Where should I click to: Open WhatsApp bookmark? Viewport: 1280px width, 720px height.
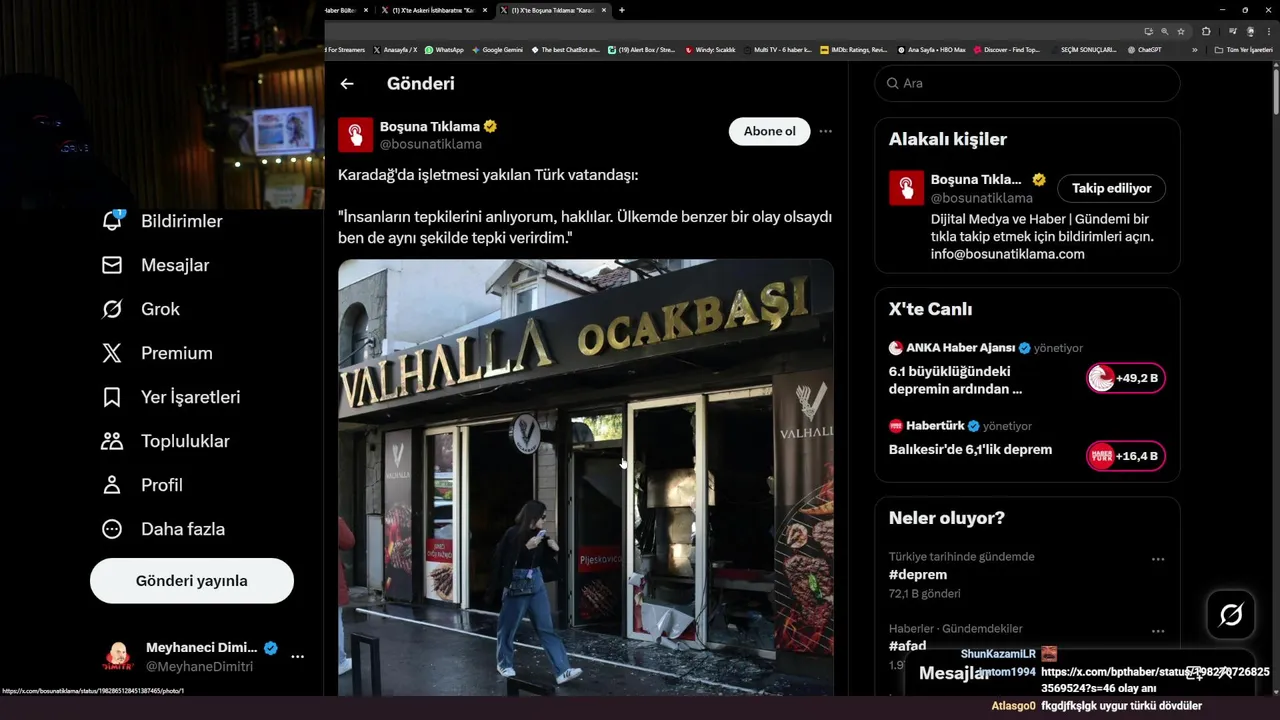tap(444, 49)
